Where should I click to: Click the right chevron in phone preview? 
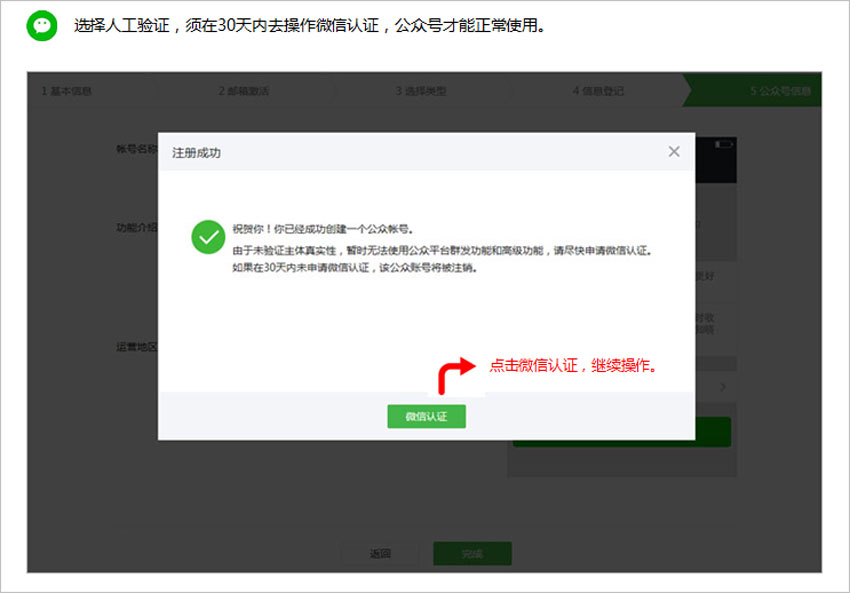pos(723,387)
